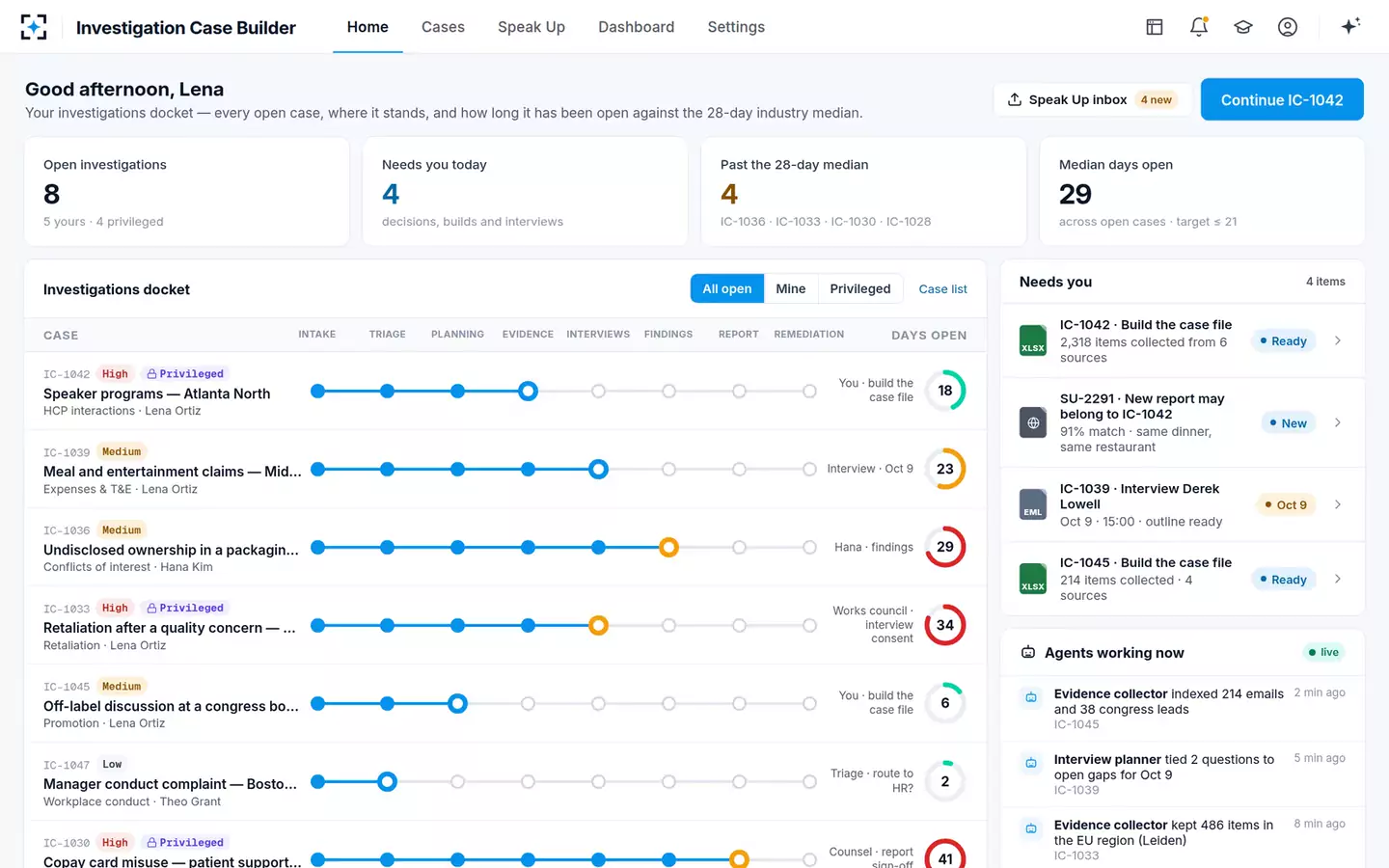
Task: Open the Speaker programs — Atlanta North case
Action: click(157, 393)
